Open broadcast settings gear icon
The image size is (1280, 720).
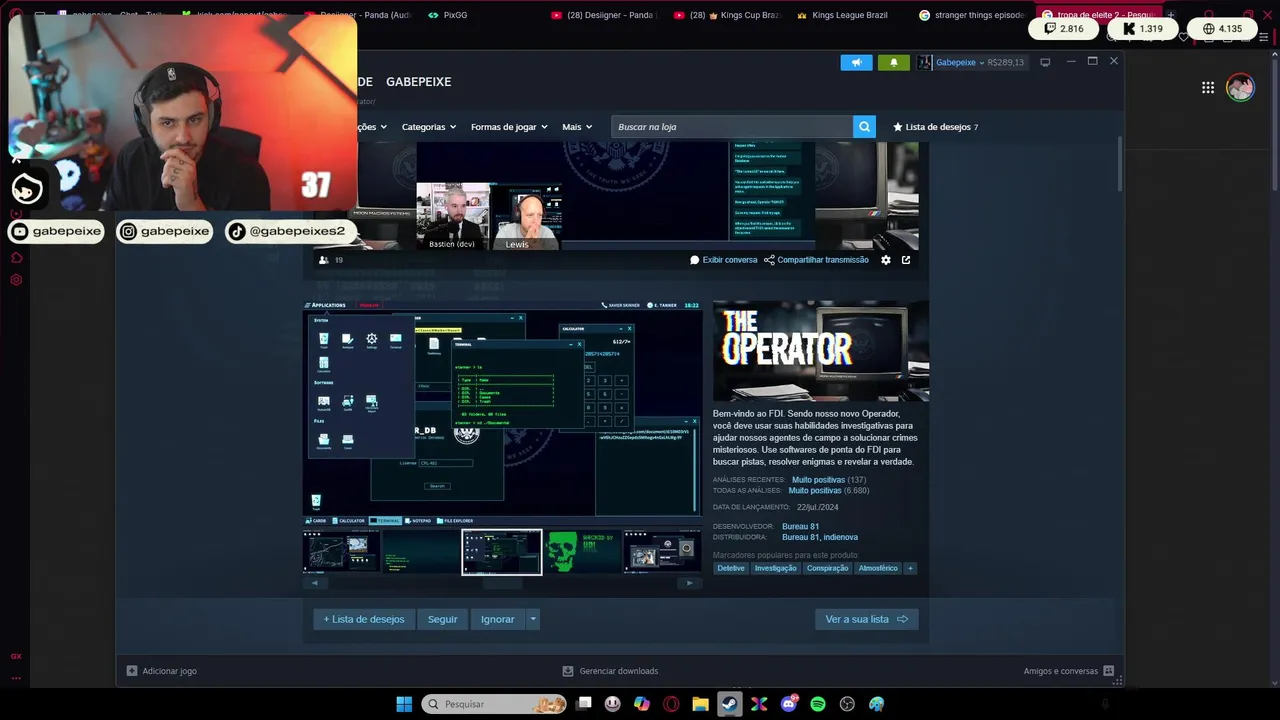click(885, 260)
